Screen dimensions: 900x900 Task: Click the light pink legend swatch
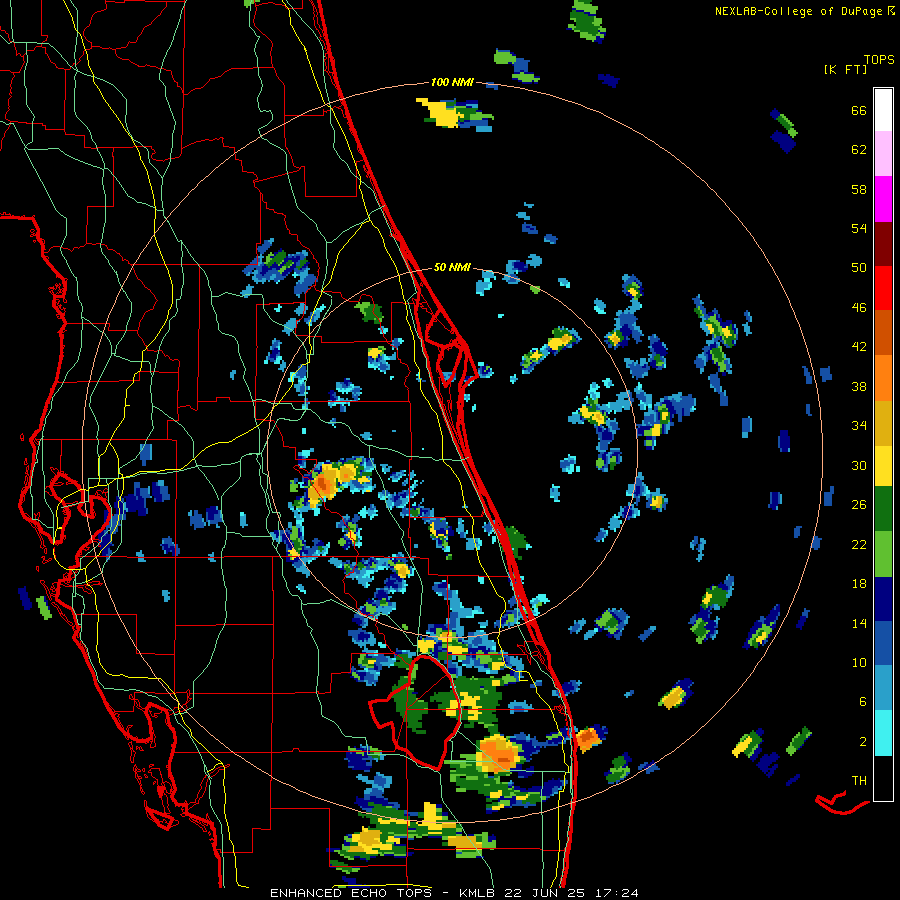click(883, 154)
